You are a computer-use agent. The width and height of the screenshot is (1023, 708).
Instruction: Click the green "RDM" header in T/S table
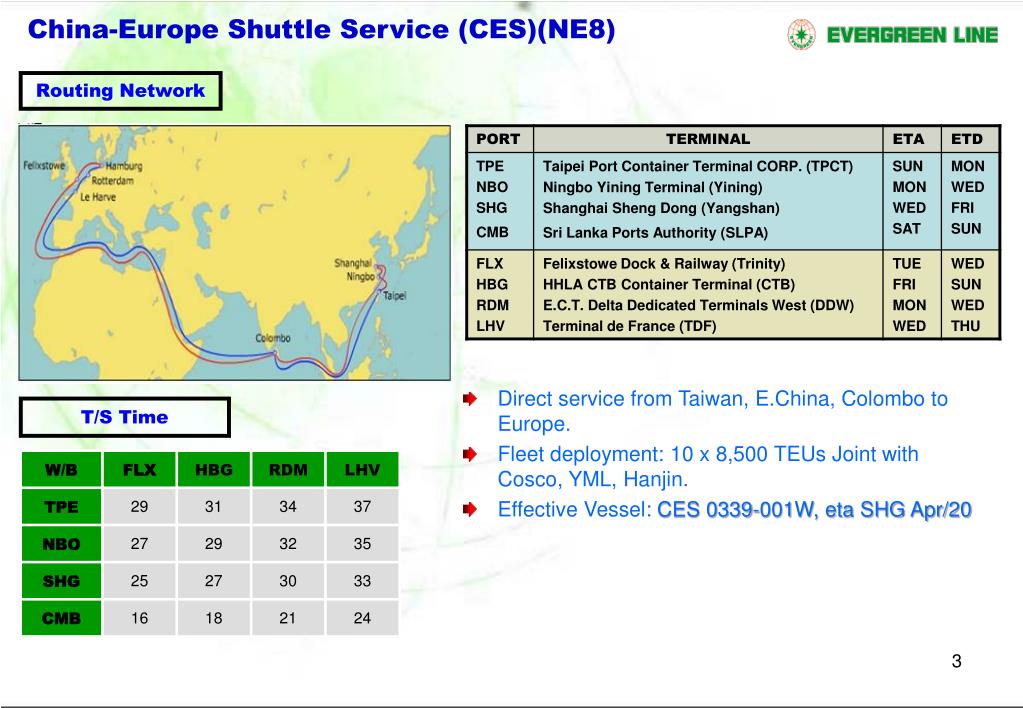click(x=288, y=469)
